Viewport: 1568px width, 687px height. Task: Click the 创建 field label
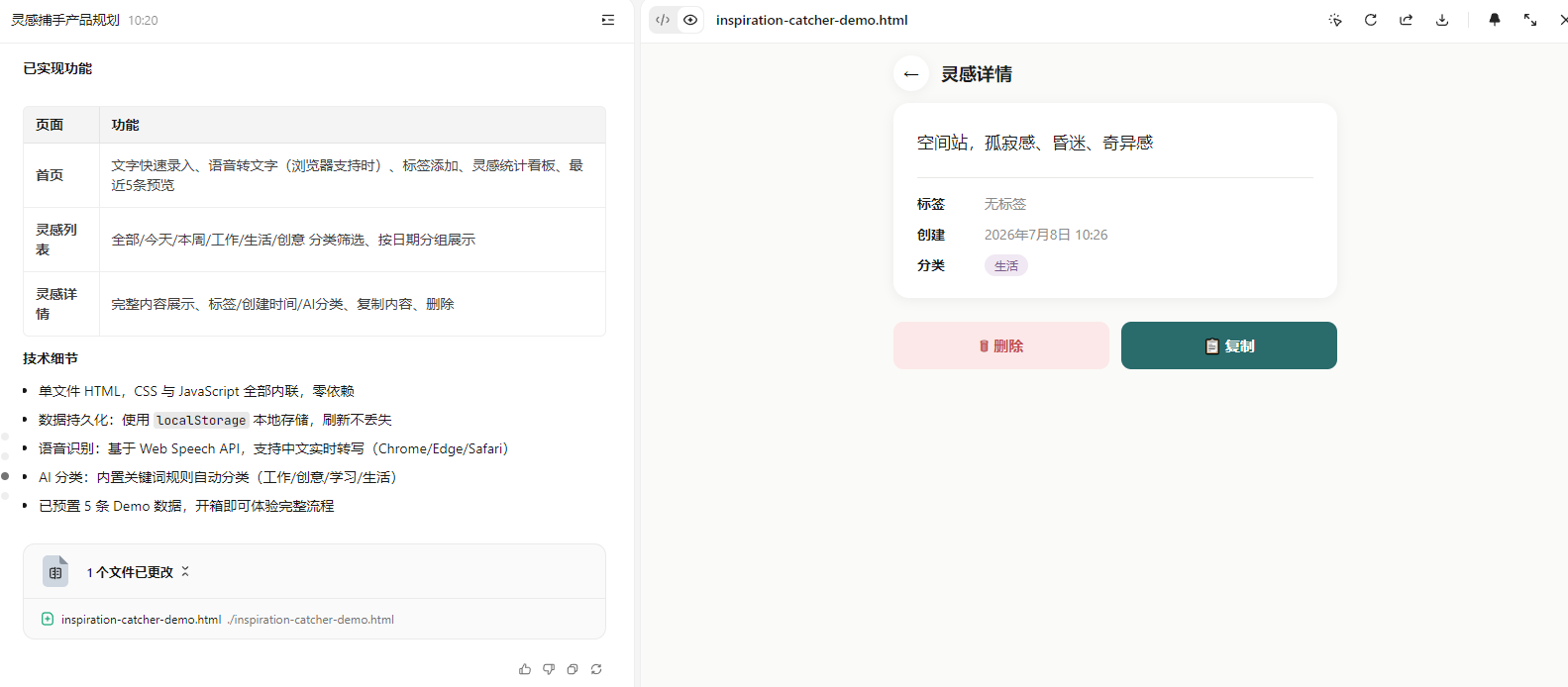pyautogui.click(x=931, y=235)
